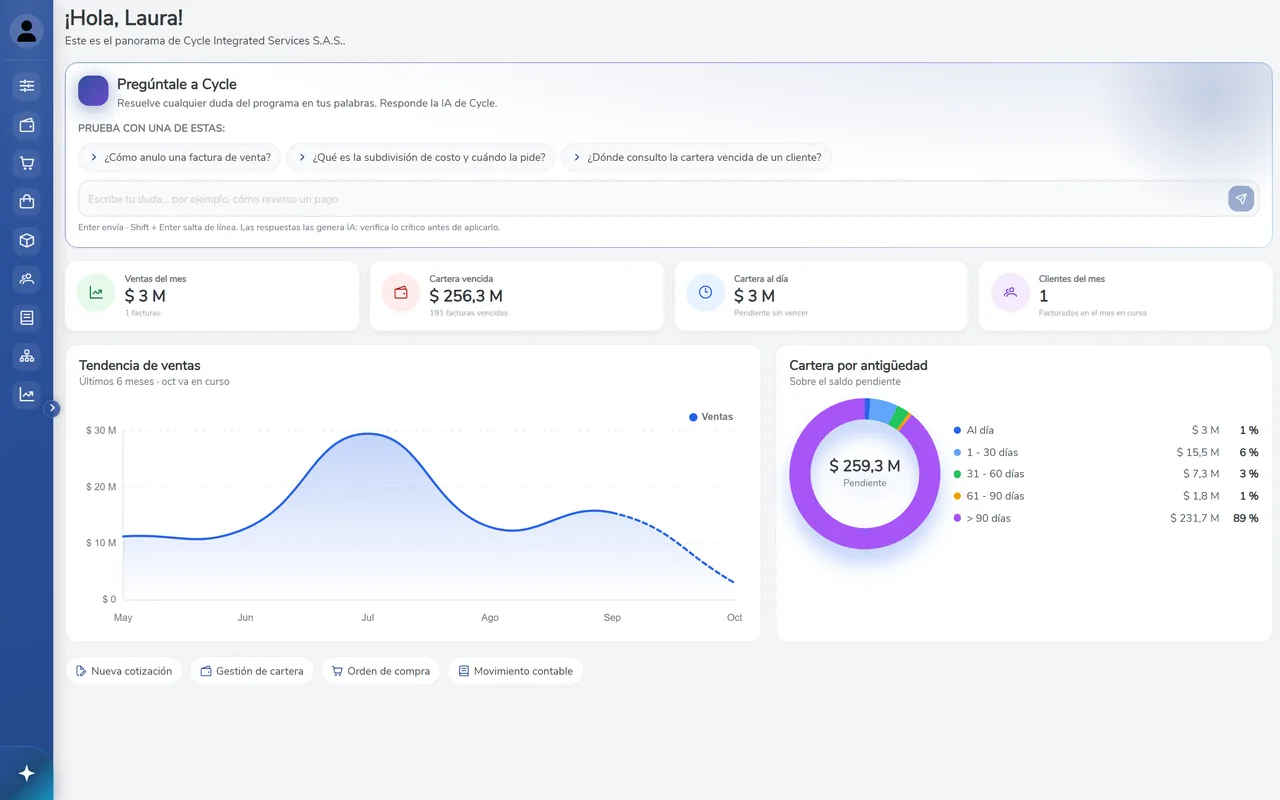This screenshot has height=800, width=1280.
Task: Expand the sidebar with the chevron arrow
Action: coord(53,408)
